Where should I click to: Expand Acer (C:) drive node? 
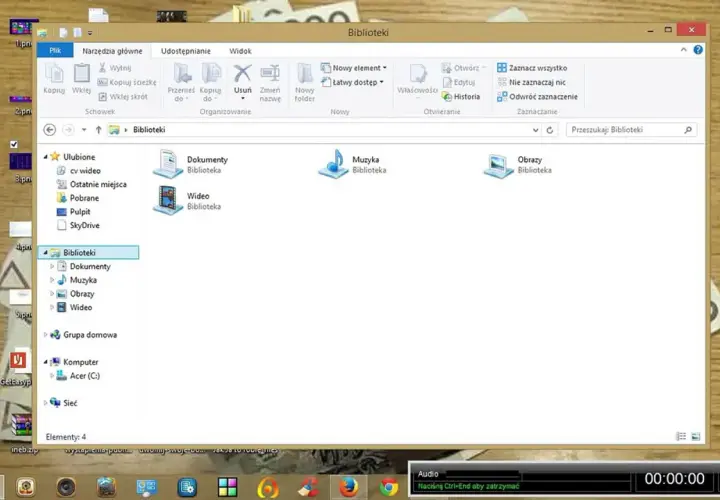pyautogui.click(x=52, y=376)
